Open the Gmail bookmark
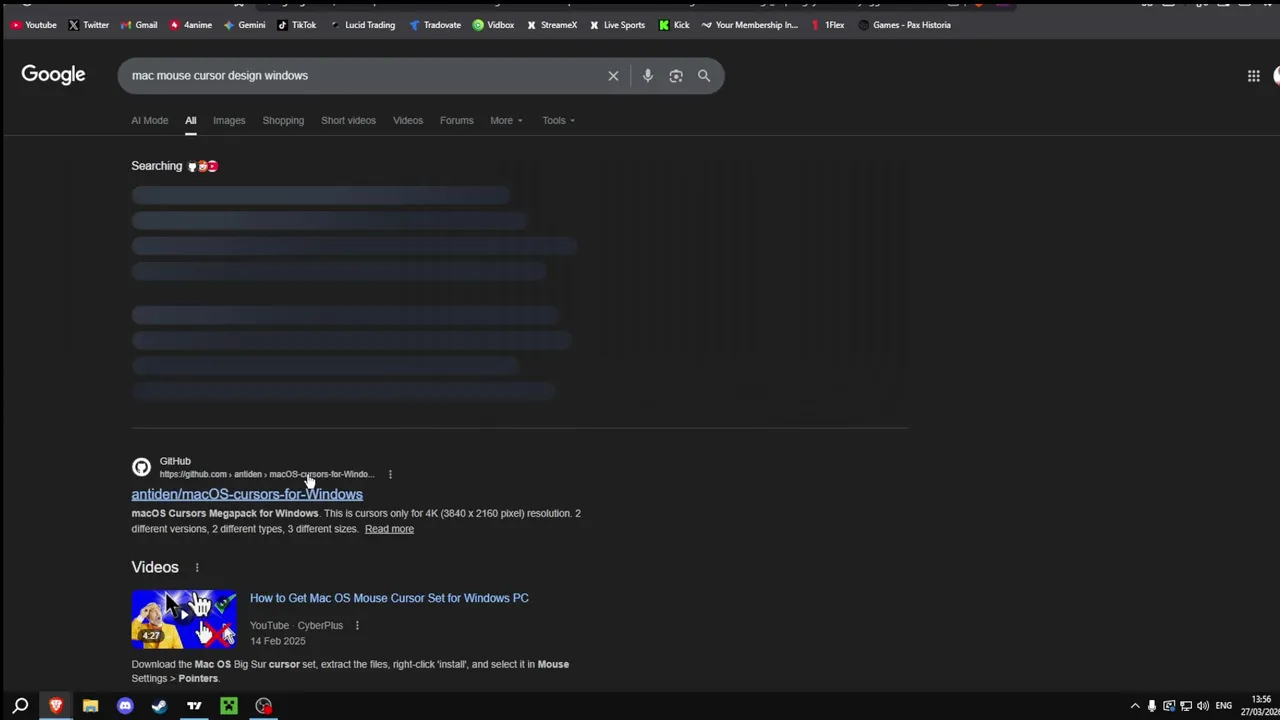This screenshot has height=720, width=1280. click(x=138, y=25)
